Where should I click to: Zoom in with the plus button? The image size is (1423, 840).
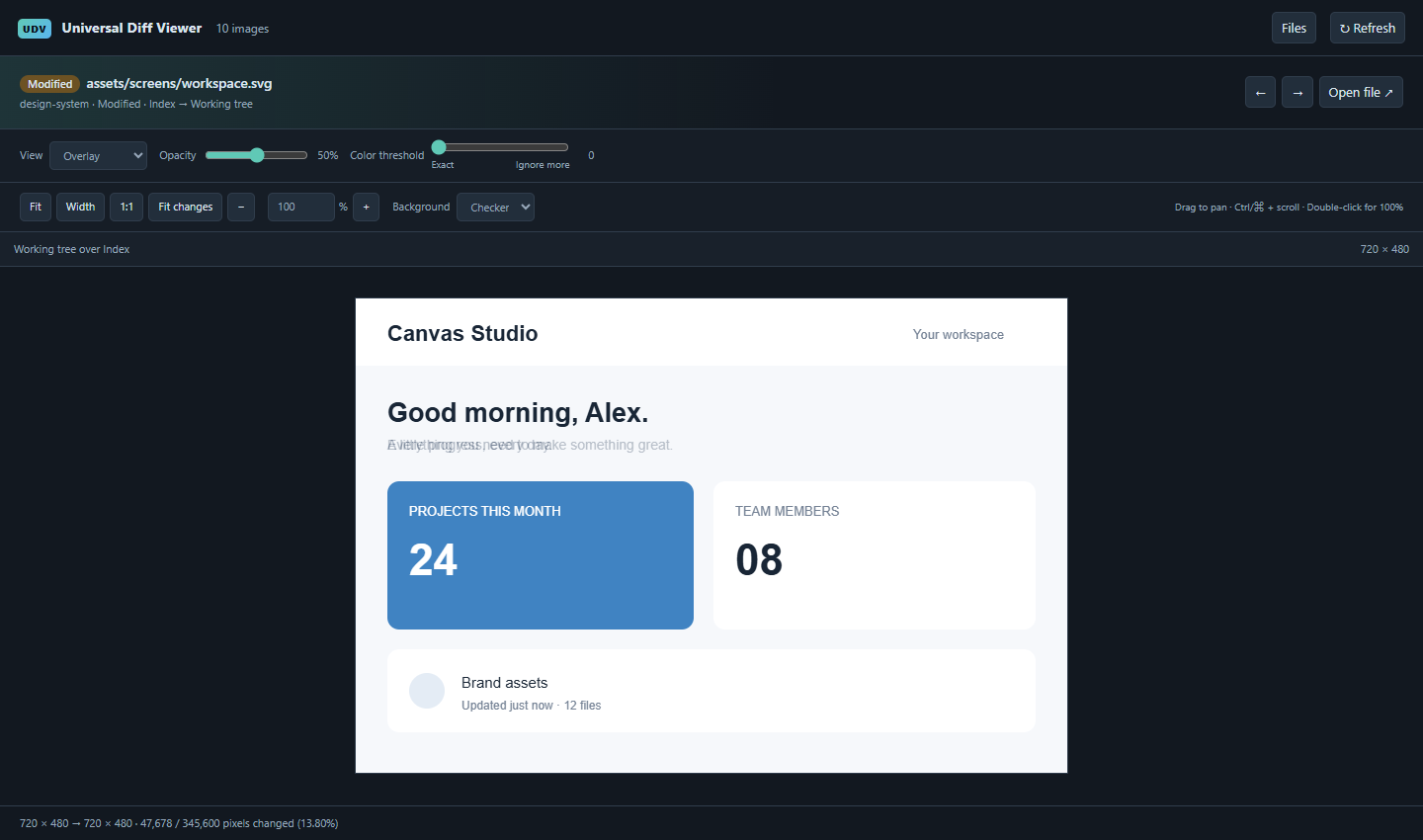[x=366, y=207]
